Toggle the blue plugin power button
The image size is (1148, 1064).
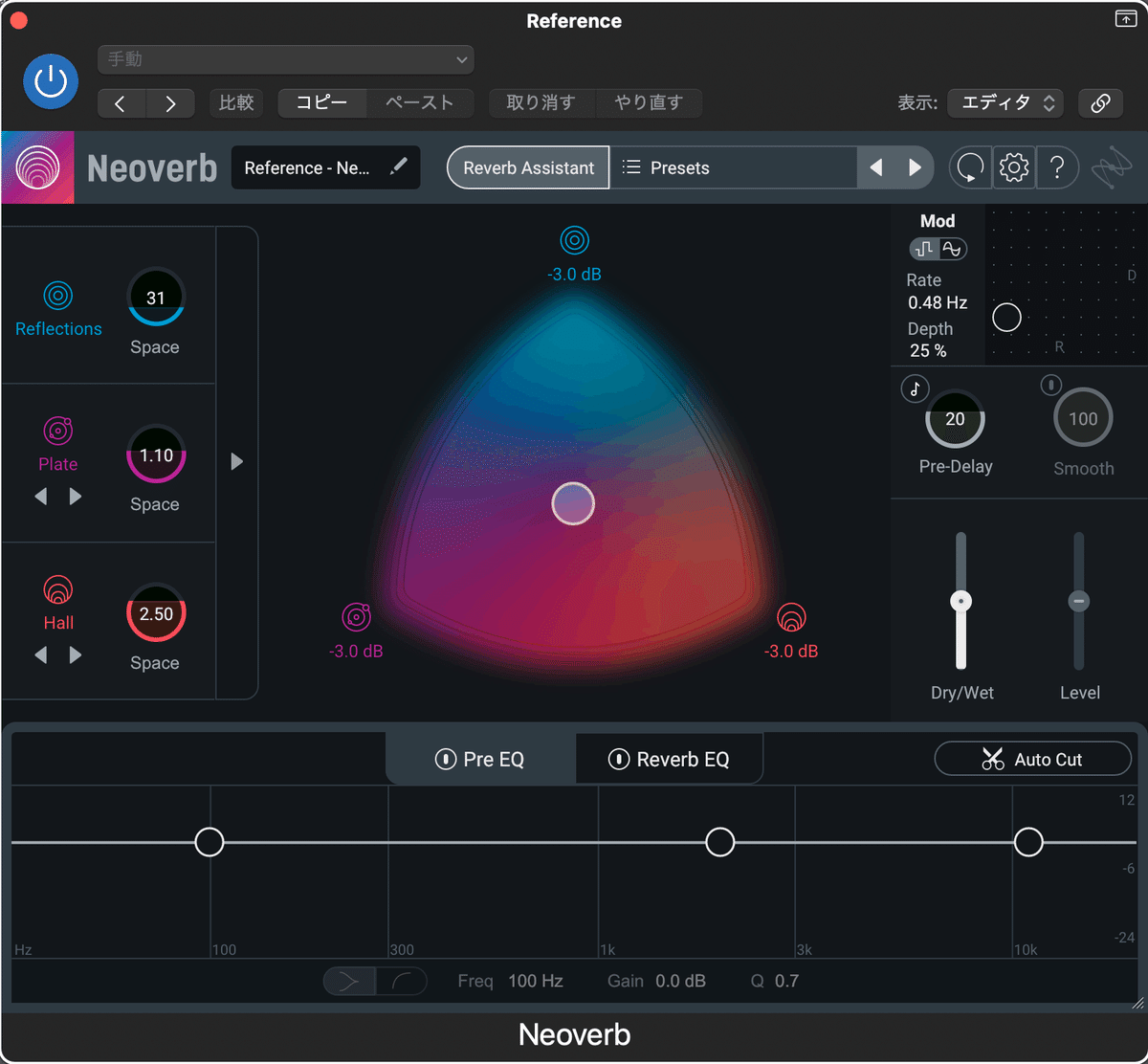[51, 81]
